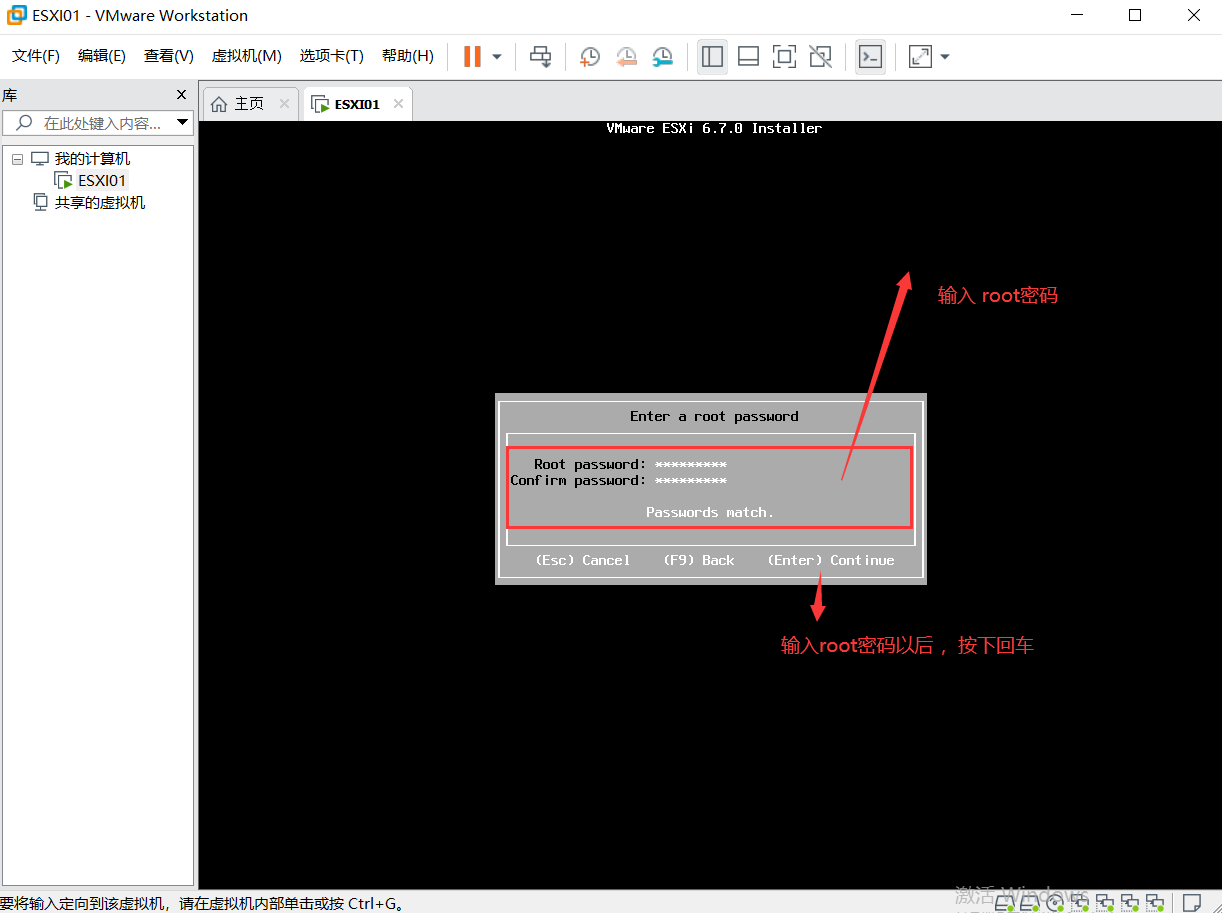Viewport: 1222px width, 913px height.
Task: Open the library search filter dropdown
Action: (182, 123)
